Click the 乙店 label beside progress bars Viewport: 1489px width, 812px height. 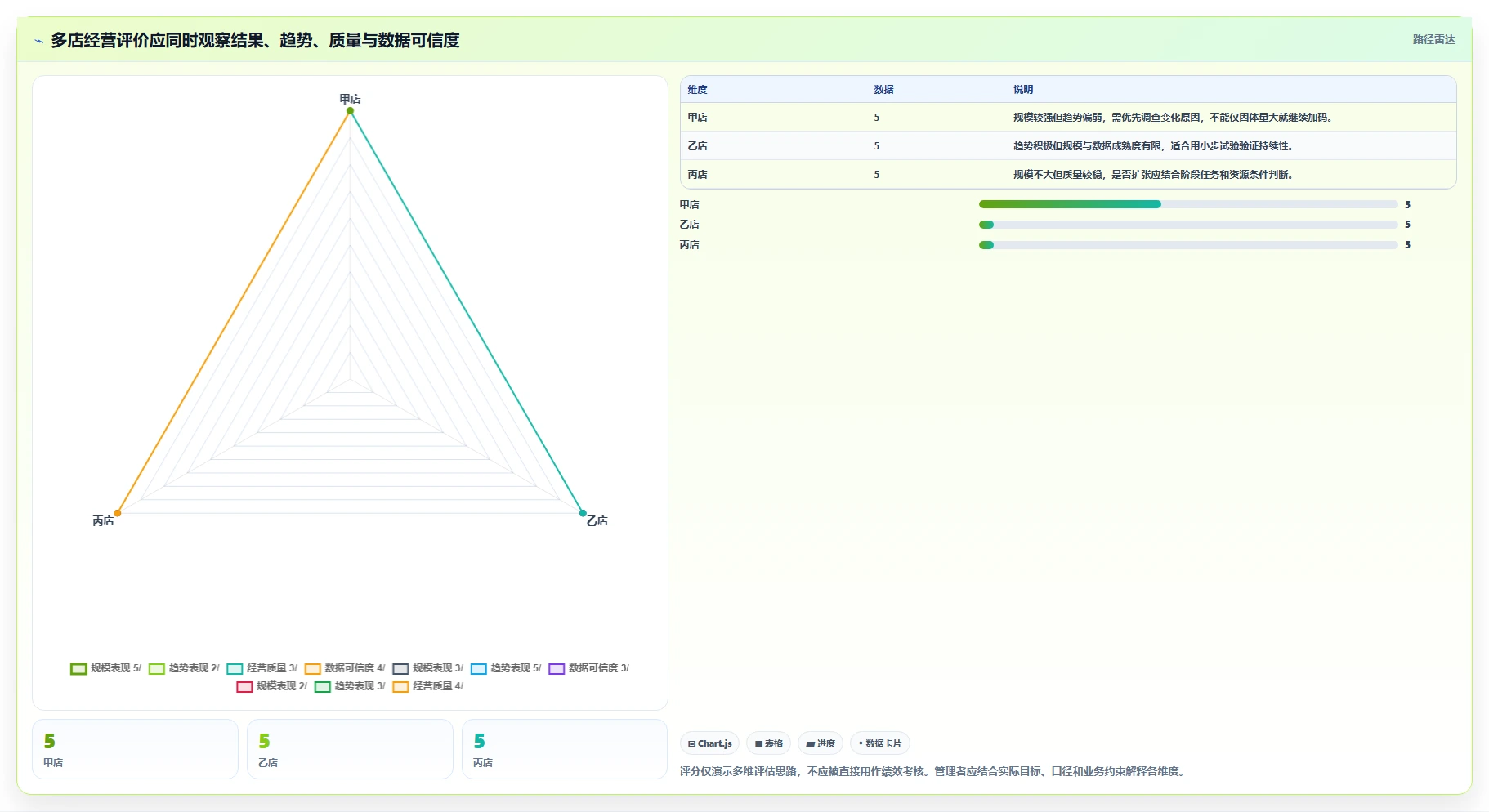click(689, 225)
